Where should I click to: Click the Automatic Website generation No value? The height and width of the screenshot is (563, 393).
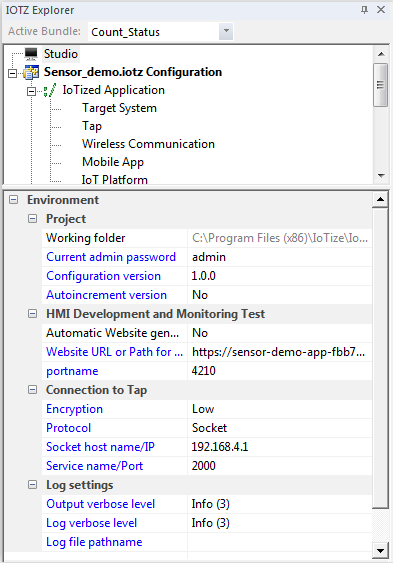pyautogui.click(x=280, y=333)
